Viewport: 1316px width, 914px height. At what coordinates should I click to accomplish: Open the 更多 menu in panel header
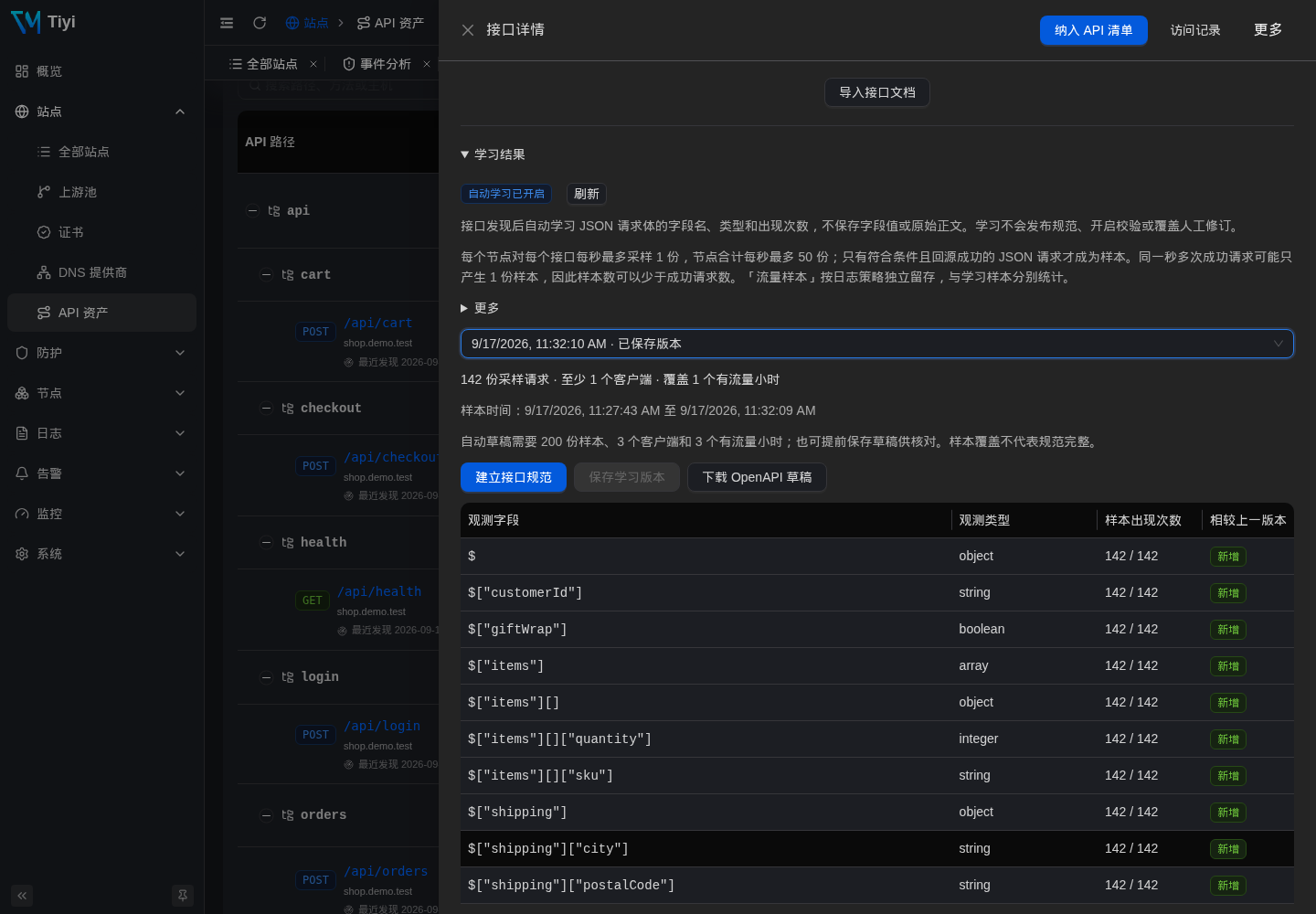[x=1268, y=30]
